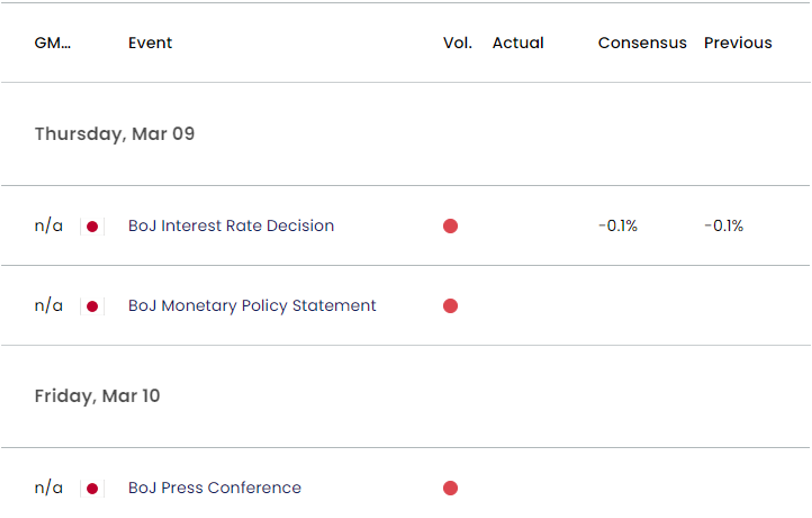
Task: Click Japan flag icon beside BoJ Press Conference
Action: pos(92,488)
